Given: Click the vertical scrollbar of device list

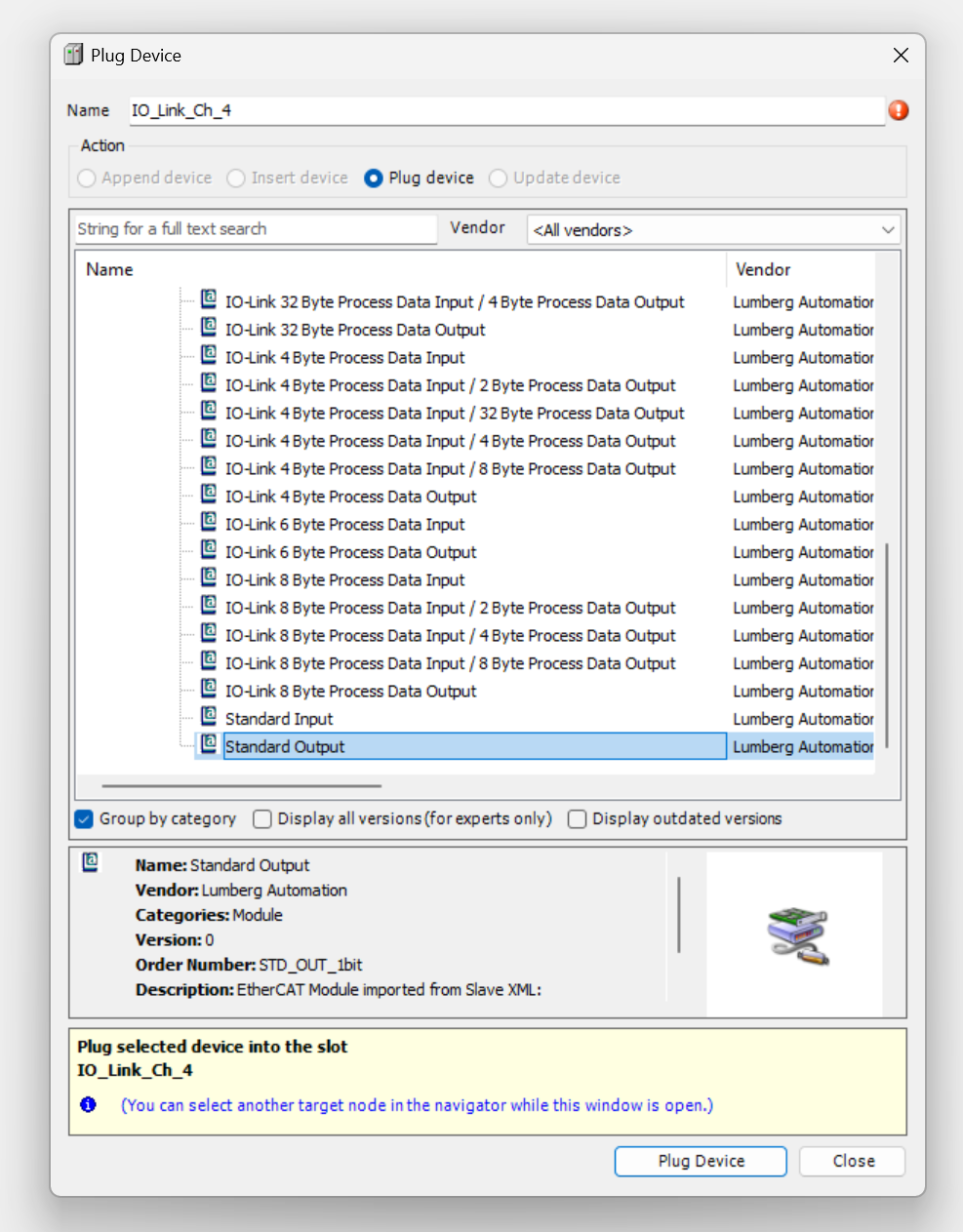Looking at the screenshot, I should [887, 646].
